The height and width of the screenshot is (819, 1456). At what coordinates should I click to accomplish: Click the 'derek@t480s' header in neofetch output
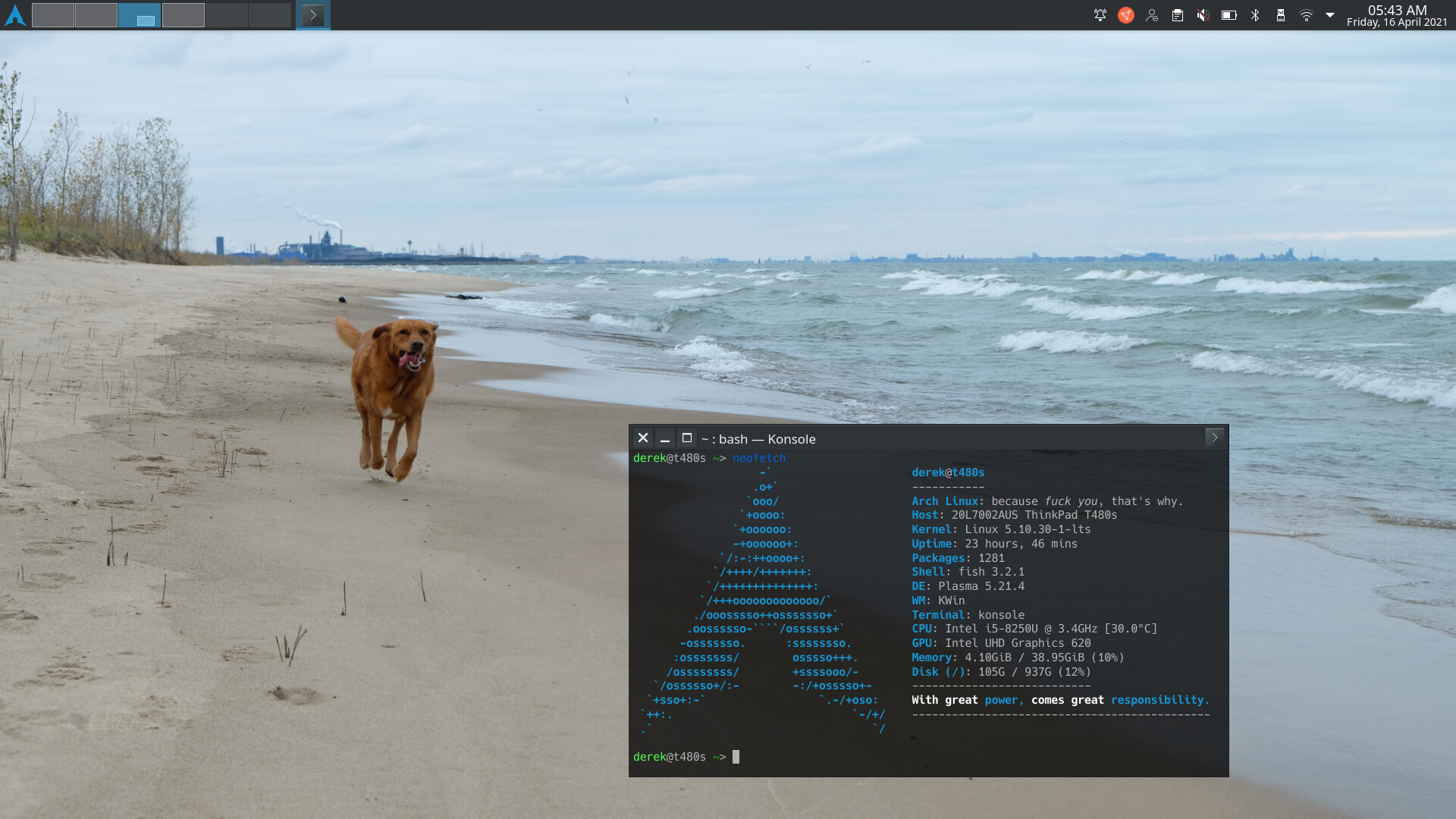point(948,472)
